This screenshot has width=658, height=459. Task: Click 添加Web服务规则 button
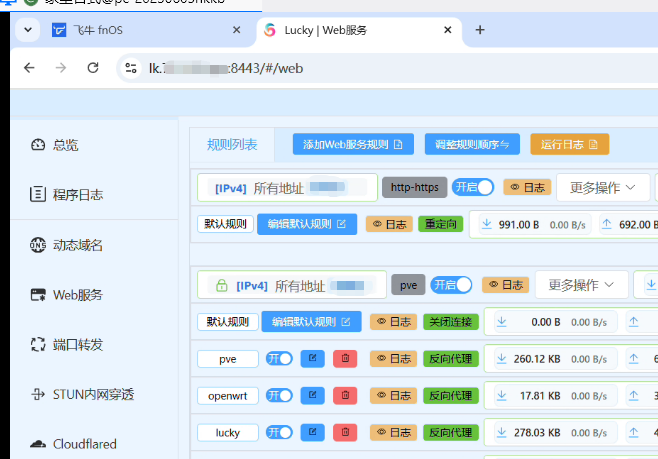pos(353,145)
